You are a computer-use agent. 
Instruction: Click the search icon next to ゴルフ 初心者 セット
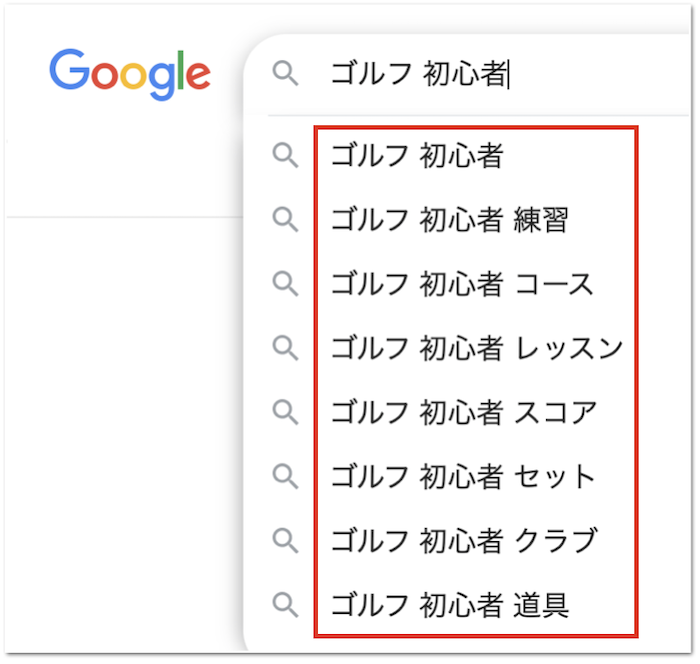[x=286, y=476]
